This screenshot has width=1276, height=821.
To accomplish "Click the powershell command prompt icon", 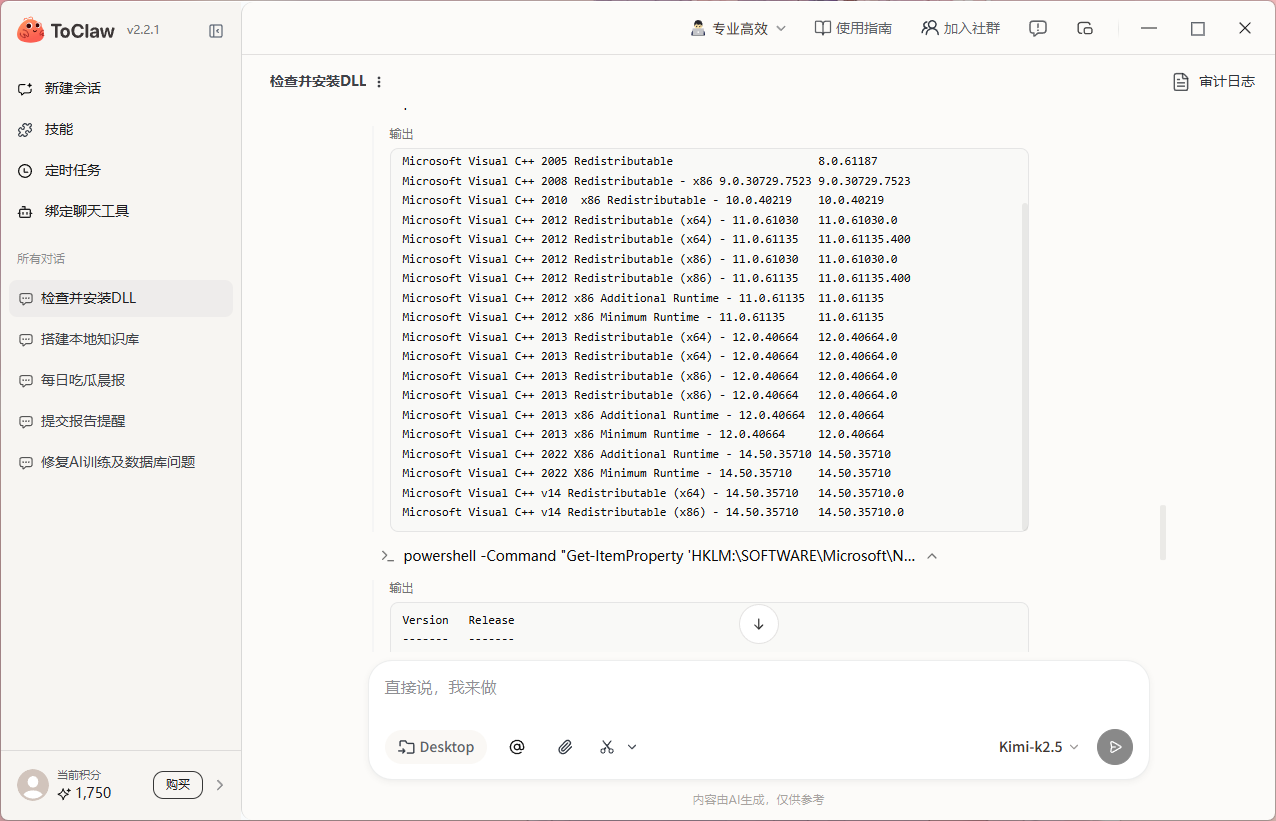I will pos(387,556).
